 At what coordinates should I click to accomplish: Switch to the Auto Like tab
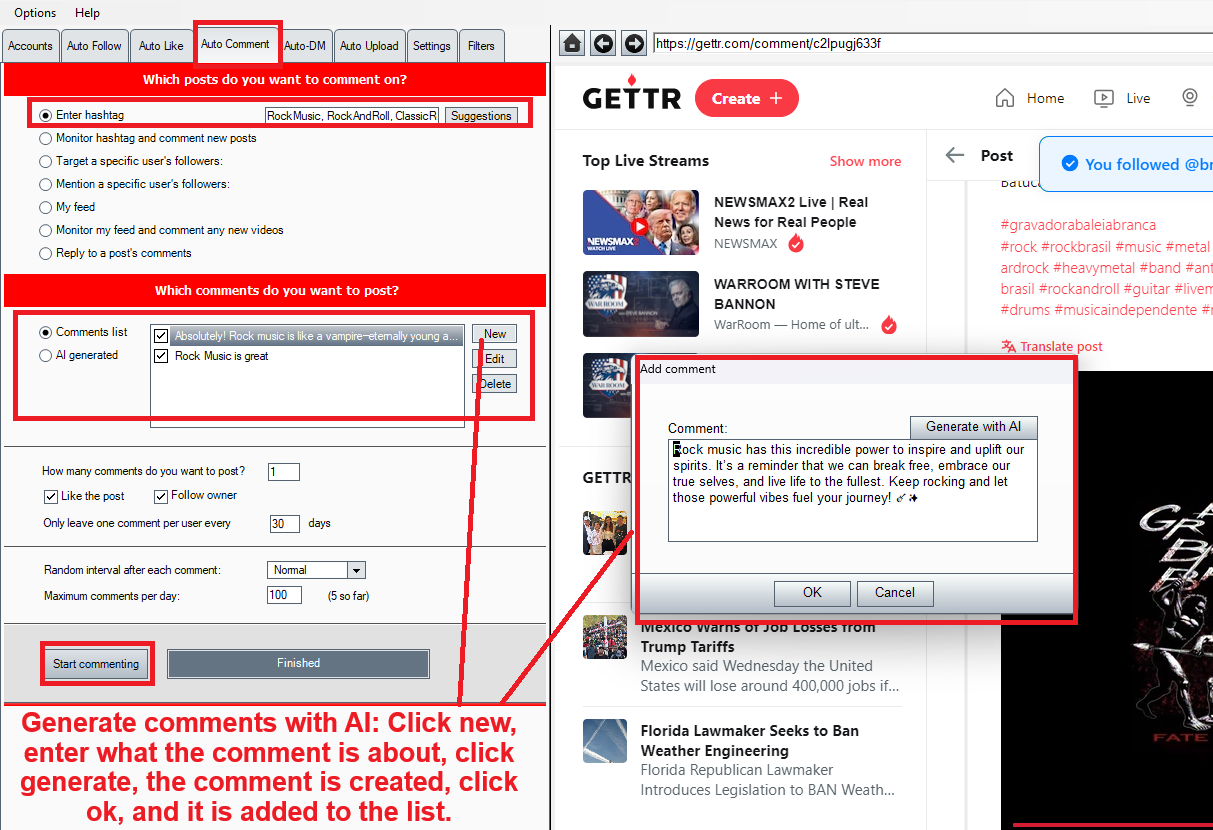tap(161, 46)
